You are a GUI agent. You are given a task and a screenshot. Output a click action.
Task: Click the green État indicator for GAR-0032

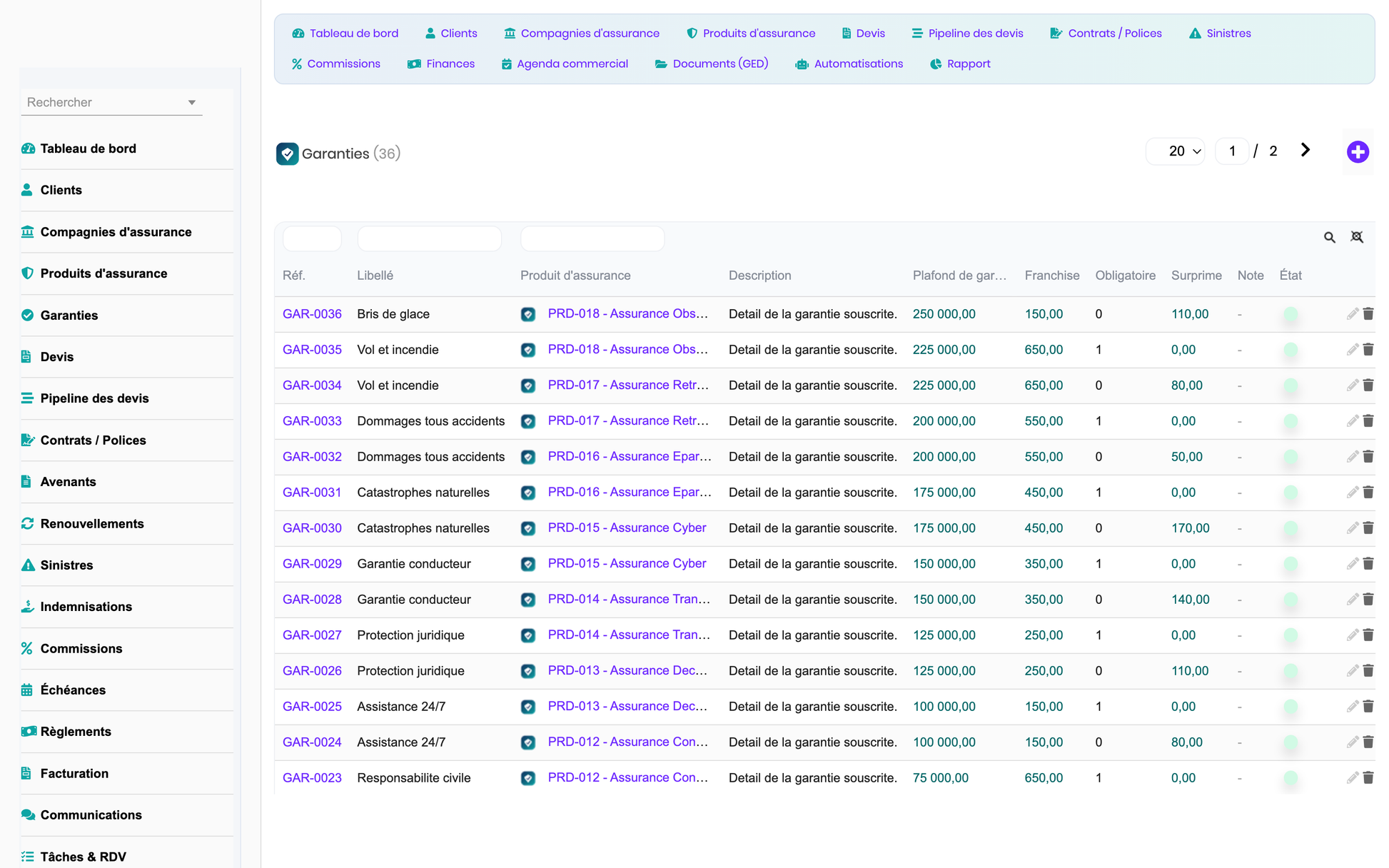[x=1290, y=457]
